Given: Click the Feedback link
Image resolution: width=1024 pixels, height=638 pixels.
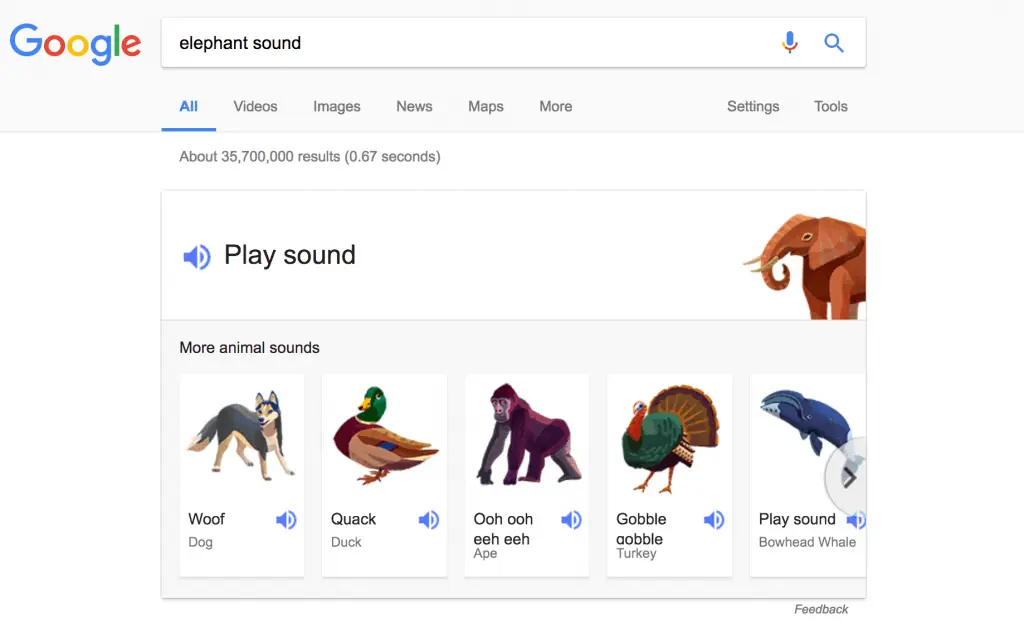Looking at the screenshot, I should click(x=821, y=609).
